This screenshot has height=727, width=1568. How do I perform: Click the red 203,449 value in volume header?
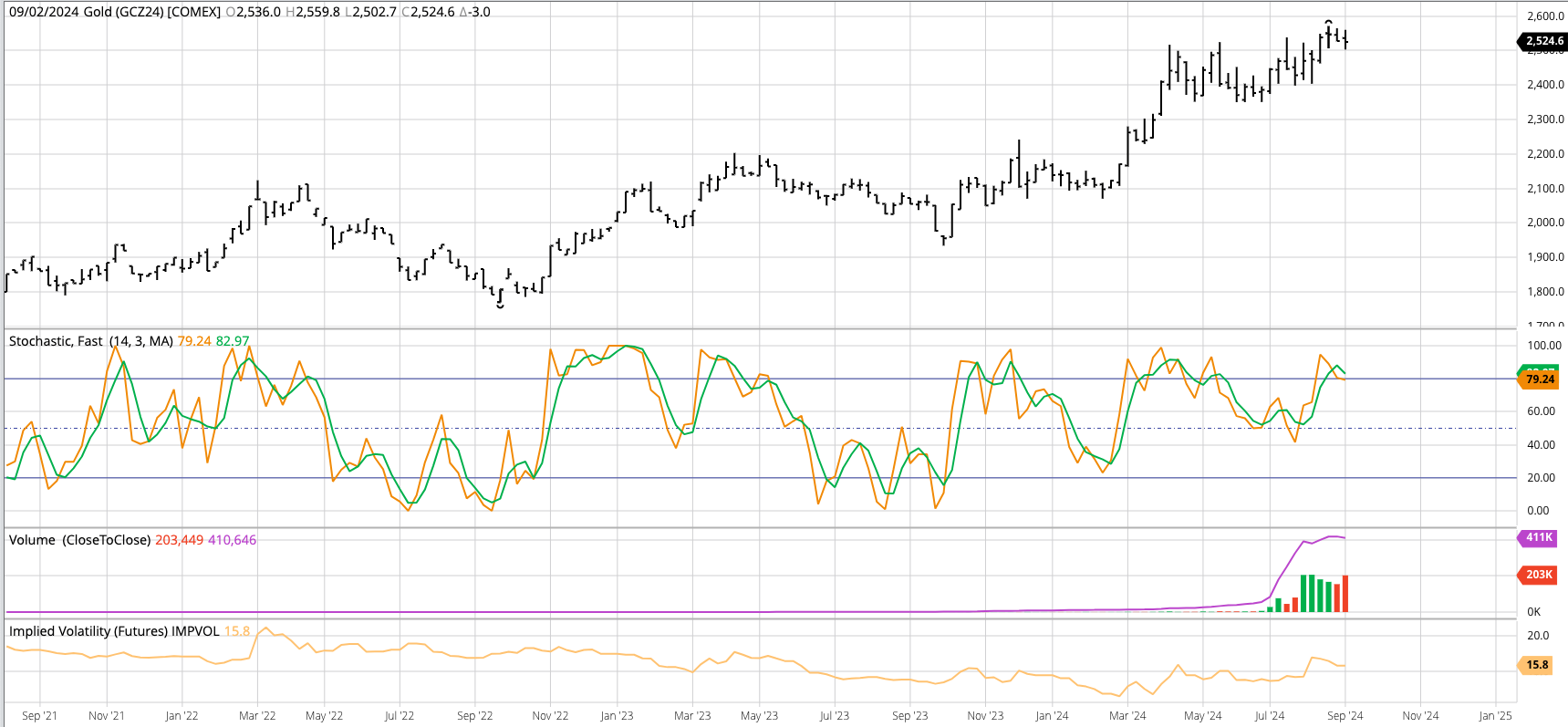click(180, 540)
